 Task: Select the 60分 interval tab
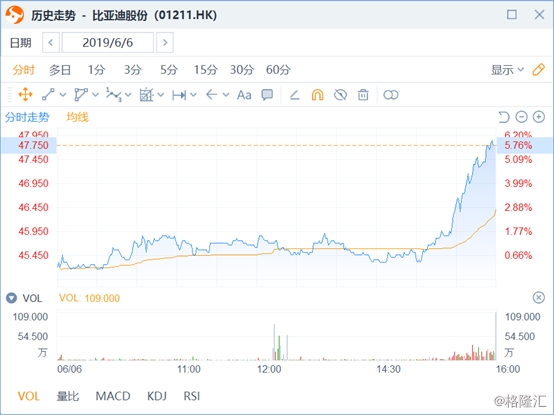278,70
